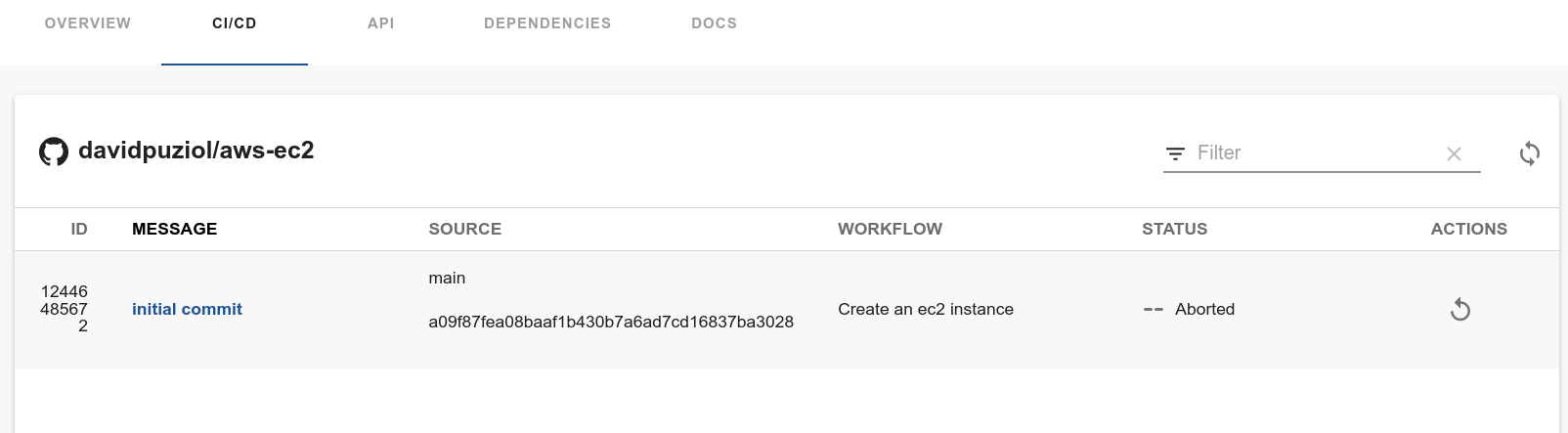Click the Aborted status dash icon
The width and height of the screenshot is (1568, 433).
pos(1154,310)
